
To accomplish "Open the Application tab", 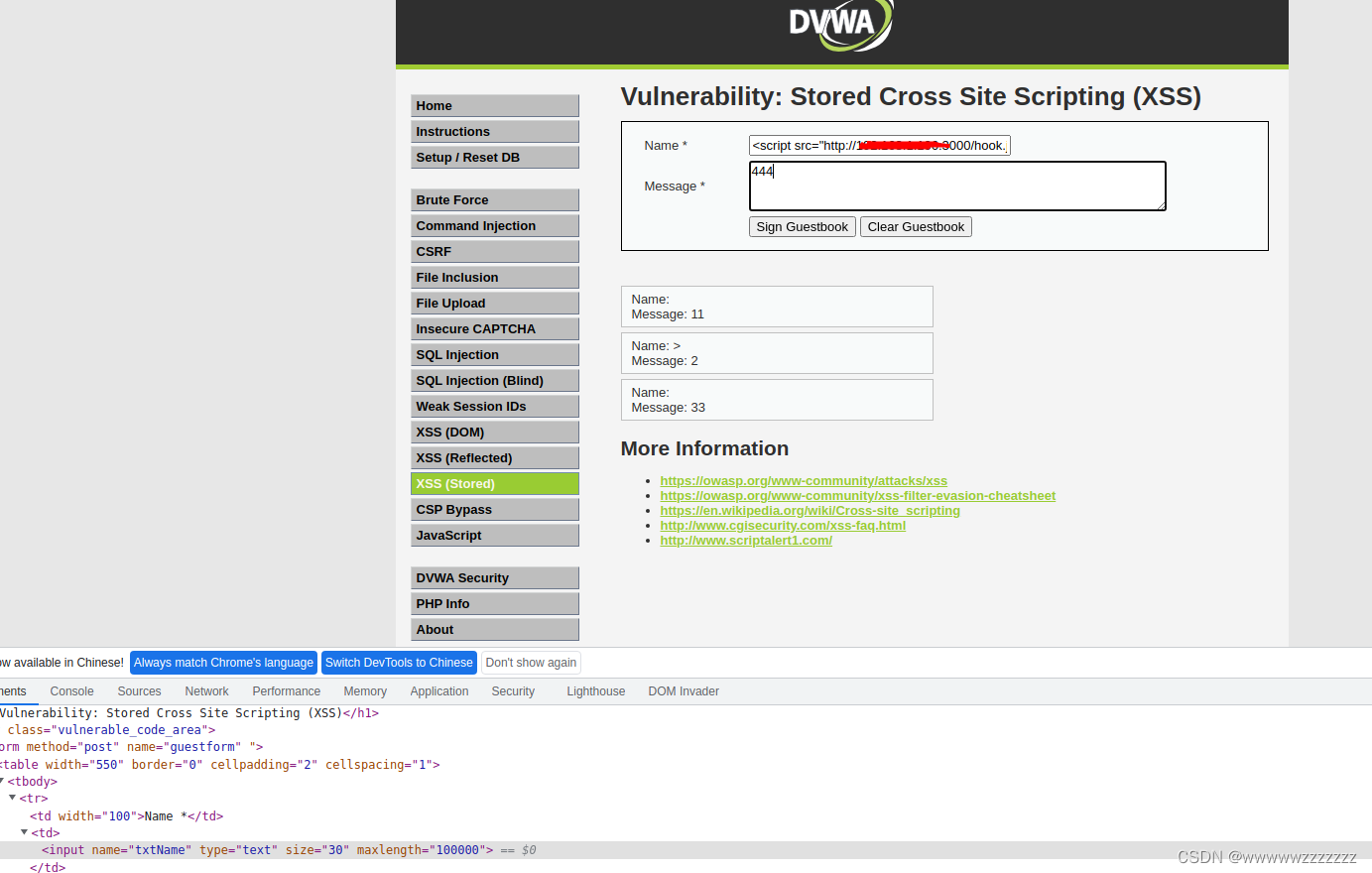I will coord(439,691).
